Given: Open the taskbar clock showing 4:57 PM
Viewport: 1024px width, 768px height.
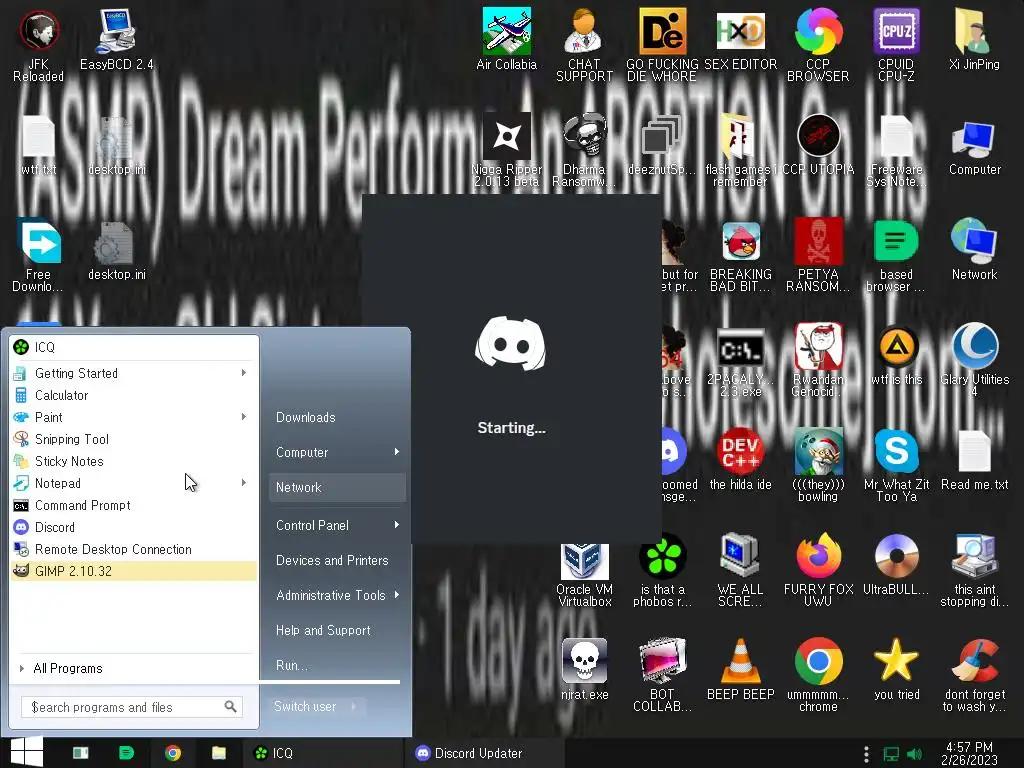Looking at the screenshot, I should pos(968,753).
